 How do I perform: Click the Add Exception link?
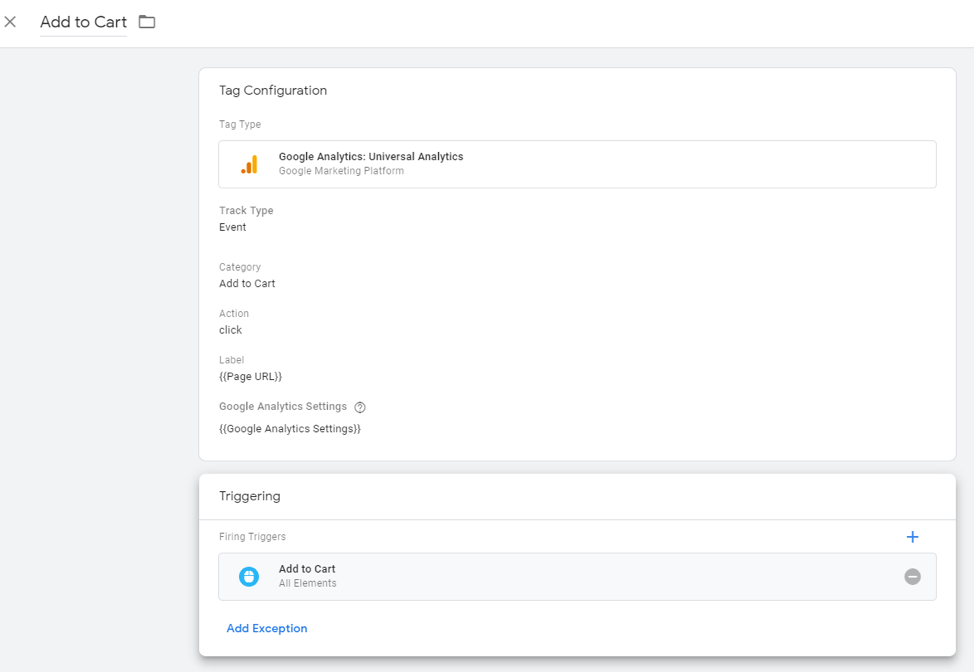coord(266,628)
